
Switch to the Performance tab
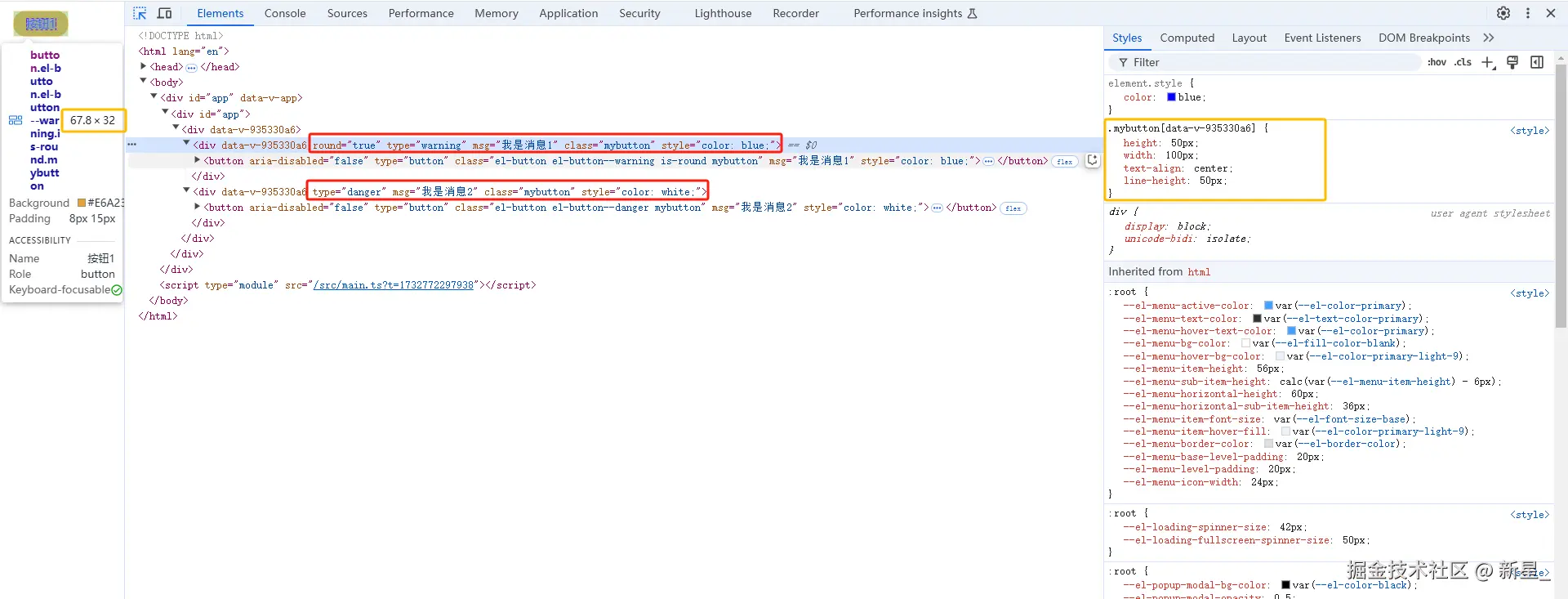pyautogui.click(x=421, y=13)
